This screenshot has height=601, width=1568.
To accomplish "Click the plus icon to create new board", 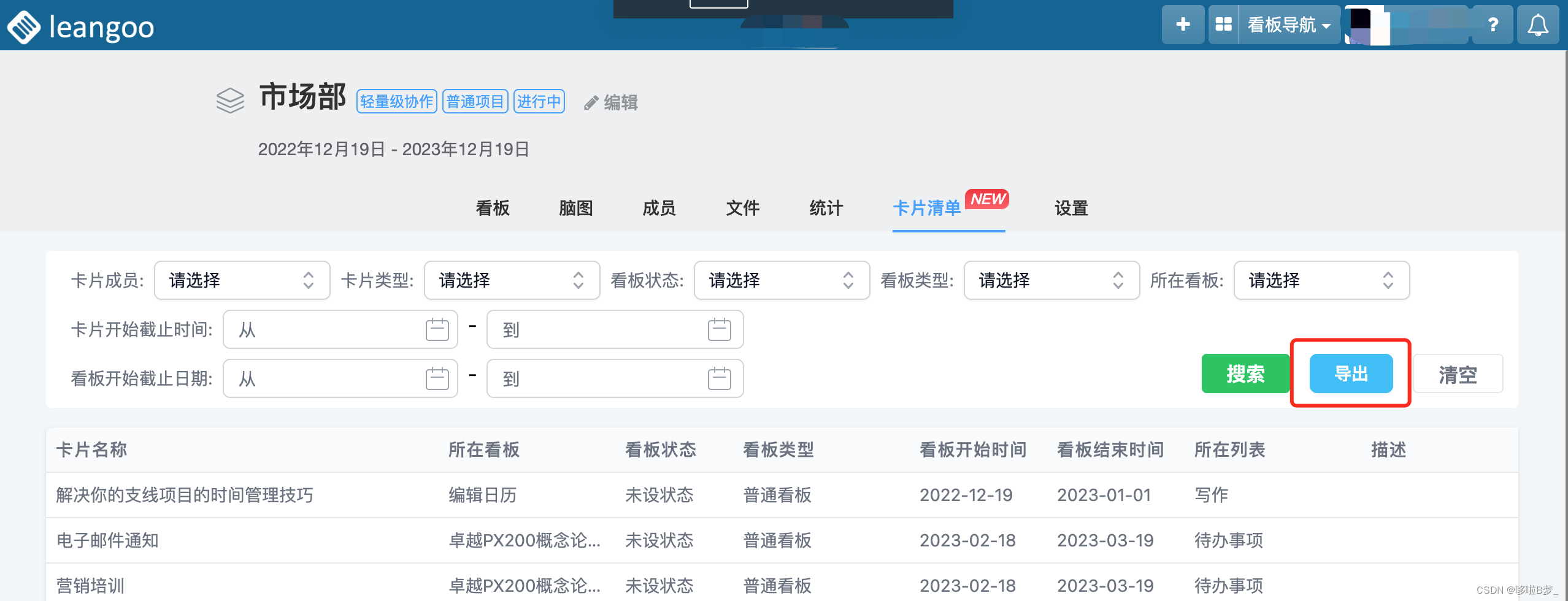I will (x=1183, y=25).
